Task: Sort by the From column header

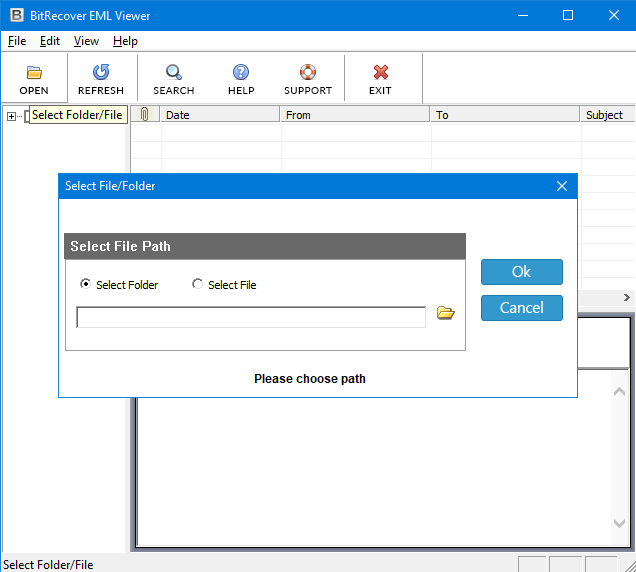Action: tap(355, 114)
